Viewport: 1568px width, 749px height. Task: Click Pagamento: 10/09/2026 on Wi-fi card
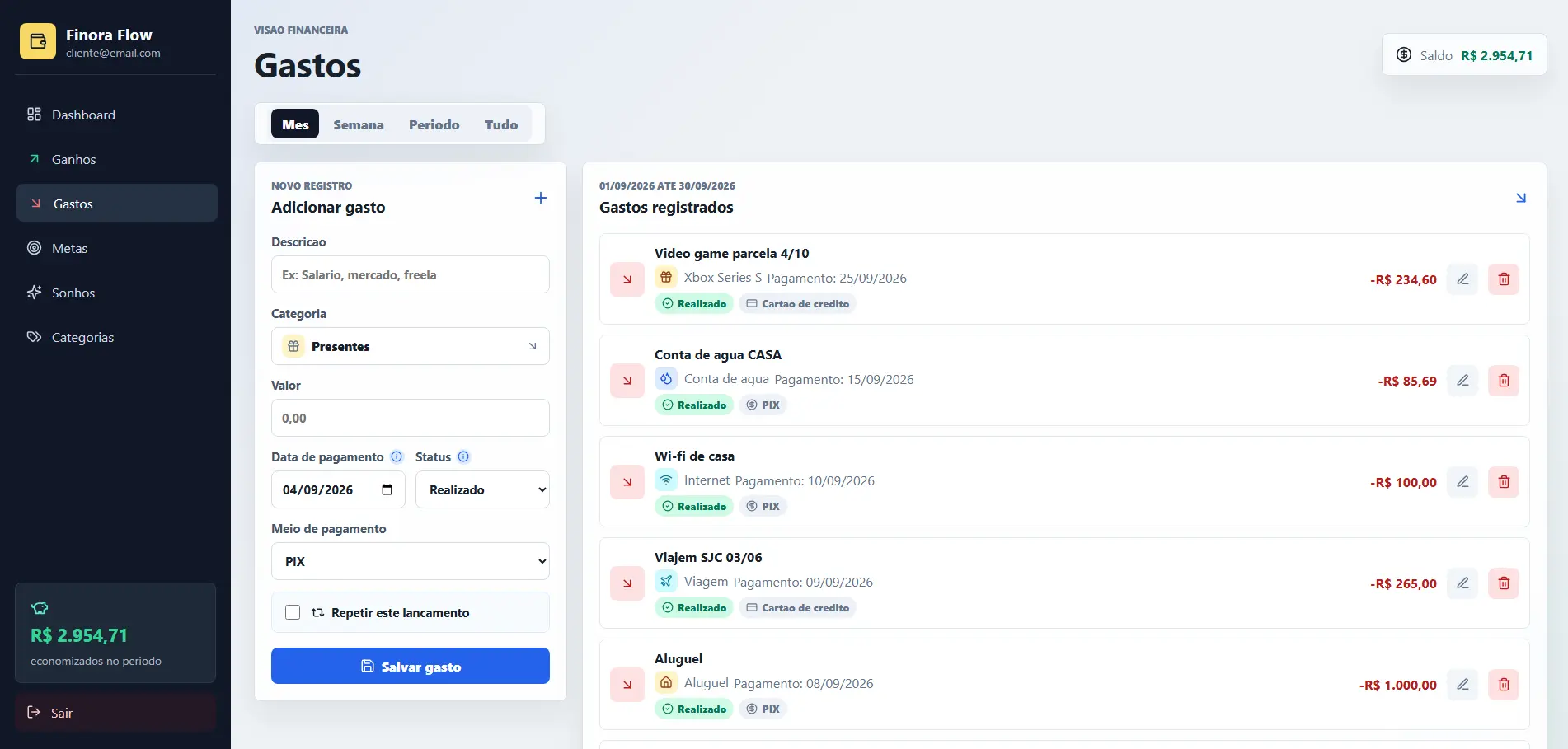(x=805, y=480)
